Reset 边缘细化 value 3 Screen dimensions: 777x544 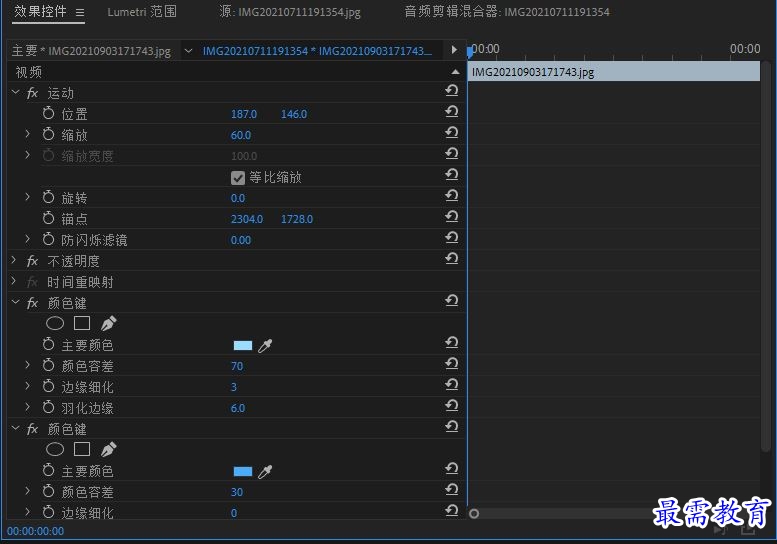pyautogui.click(x=451, y=385)
